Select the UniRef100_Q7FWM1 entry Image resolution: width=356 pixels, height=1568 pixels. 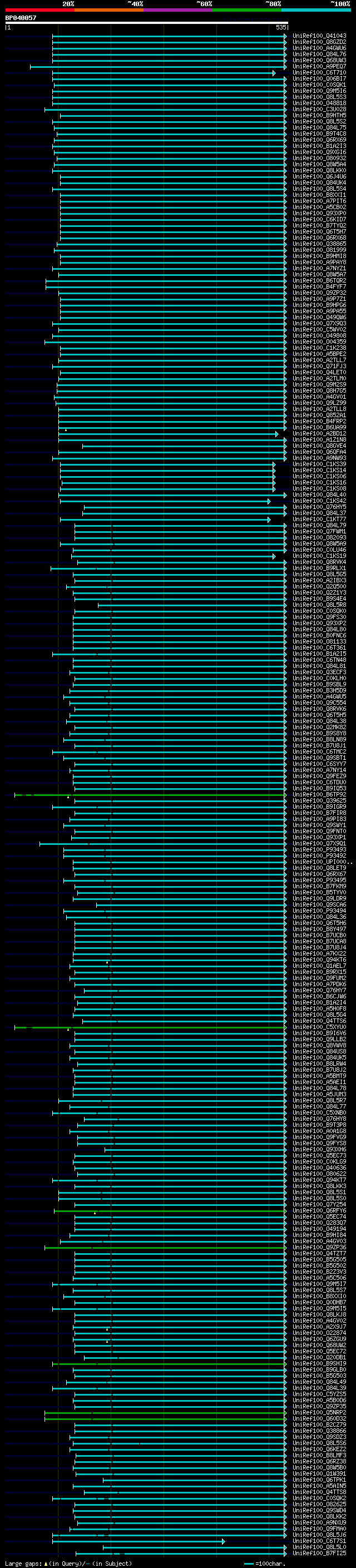click(x=319, y=531)
